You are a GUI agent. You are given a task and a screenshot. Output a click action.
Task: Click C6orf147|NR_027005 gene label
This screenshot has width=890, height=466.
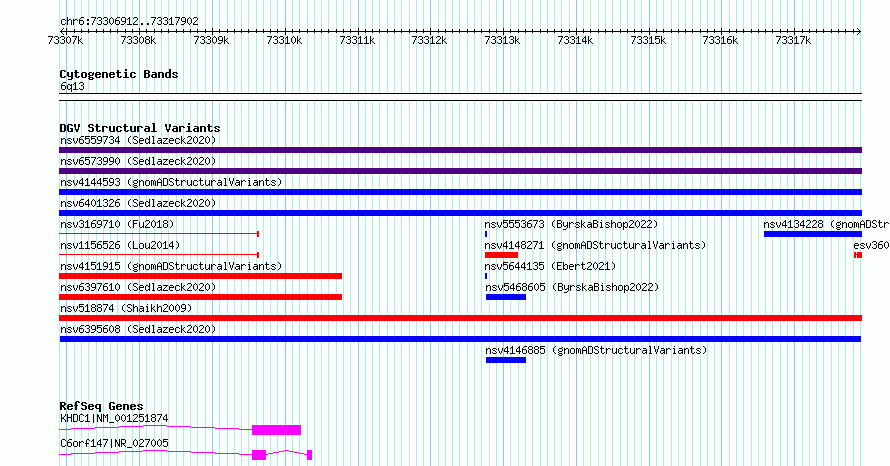114,443
